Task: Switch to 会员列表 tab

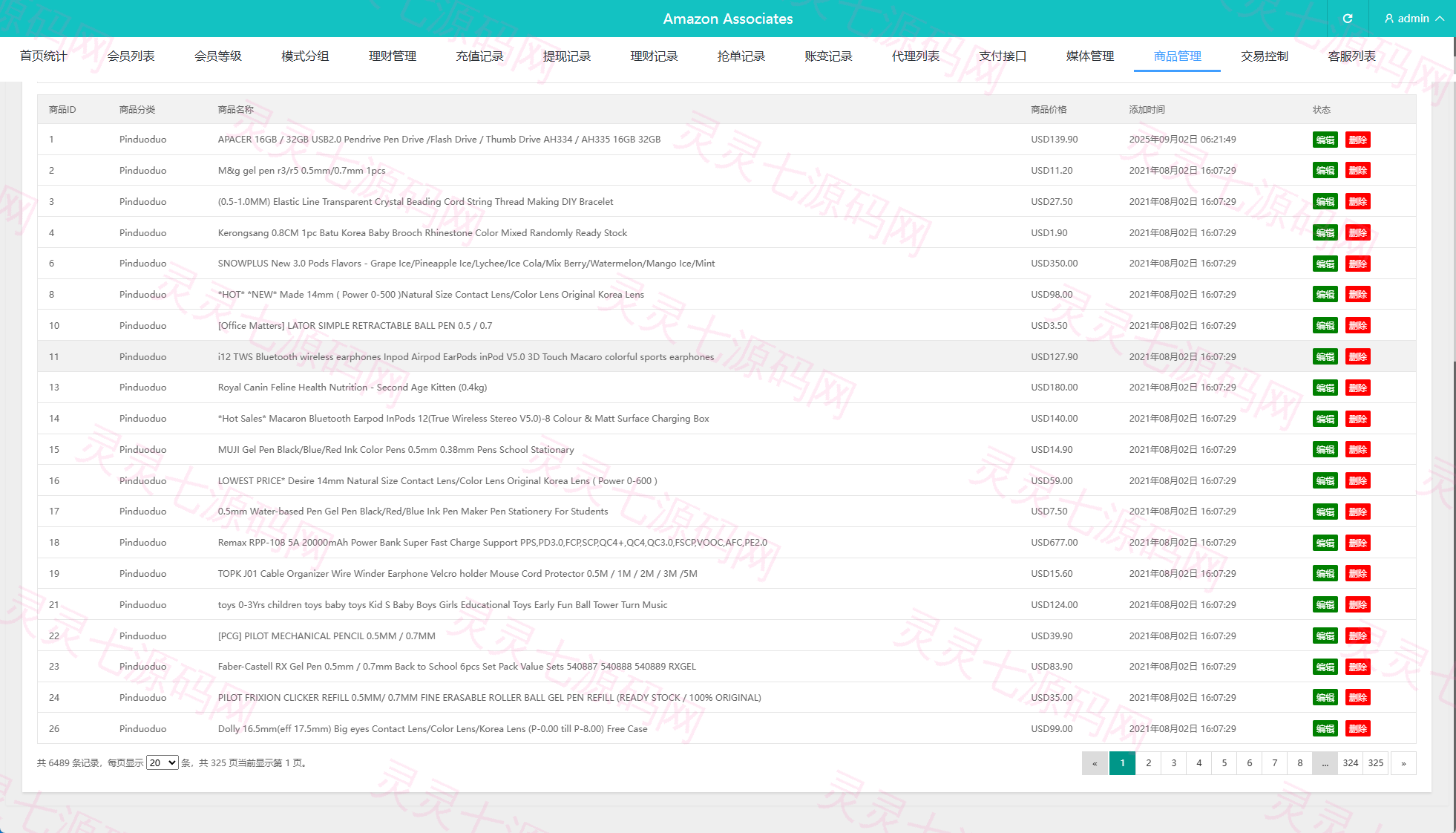Action: [x=131, y=56]
